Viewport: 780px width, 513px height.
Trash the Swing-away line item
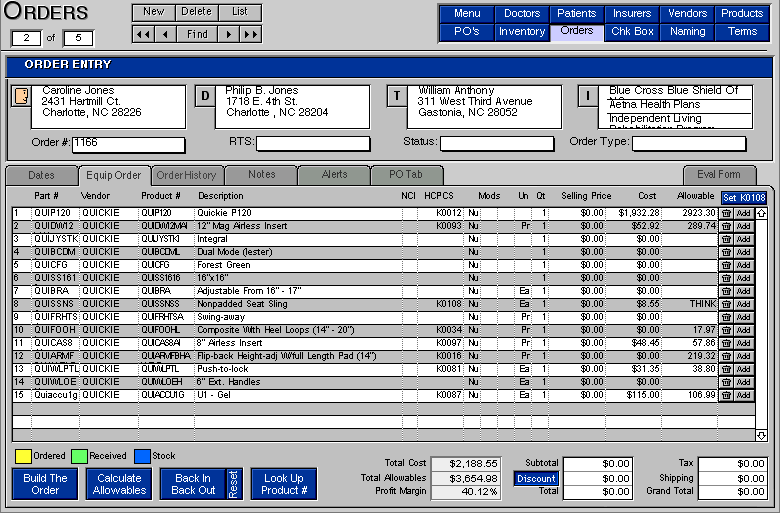[x=726, y=317]
